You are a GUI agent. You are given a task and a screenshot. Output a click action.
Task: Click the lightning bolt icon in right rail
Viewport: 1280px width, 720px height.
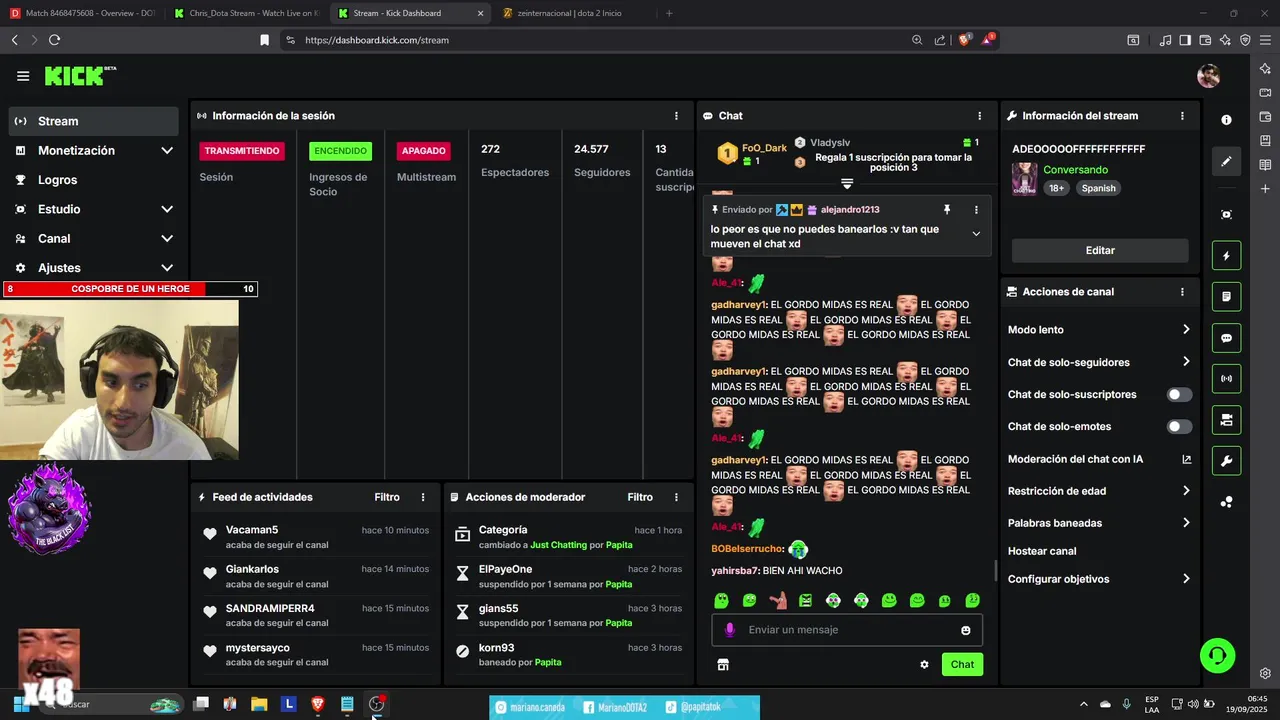[x=1227, y=256]
